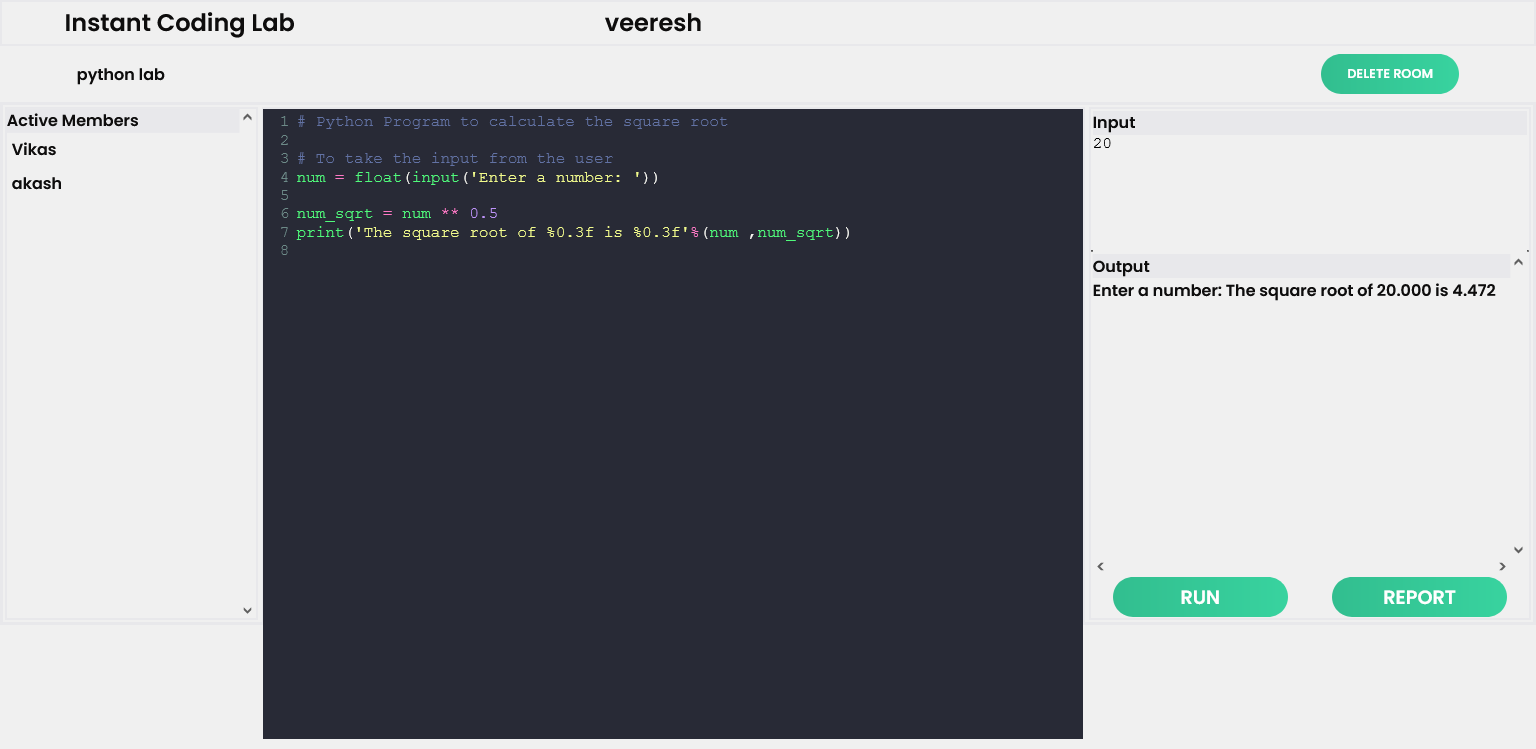
Task: Place cursor on code line 1 comment
Action: [512, 122]
